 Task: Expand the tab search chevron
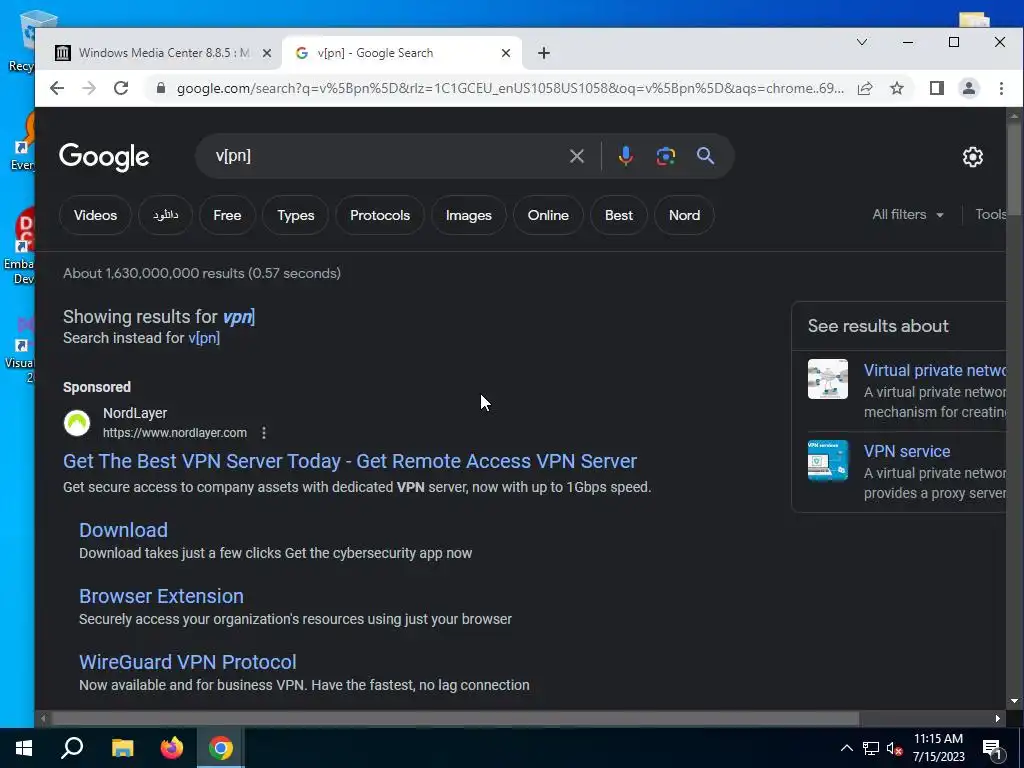[862, 42]
